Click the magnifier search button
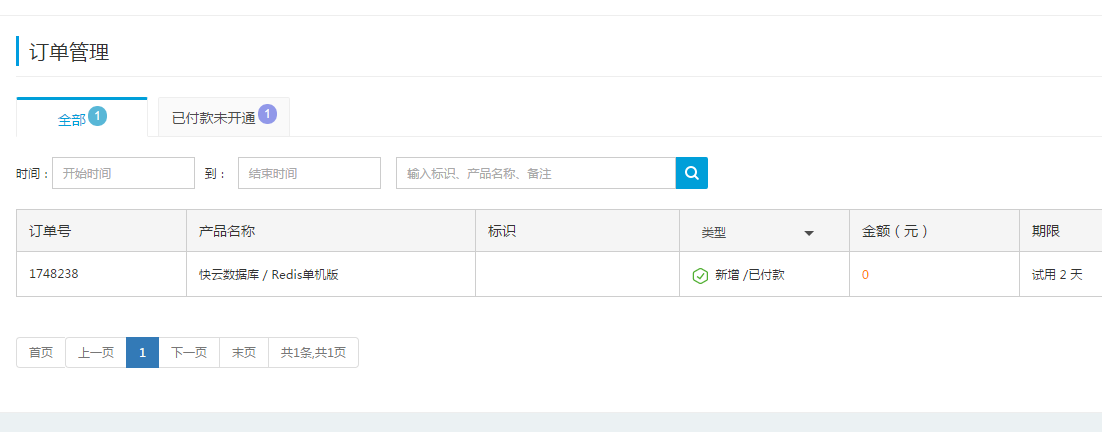Screen dimensions: 1102x432 [691, 173]
